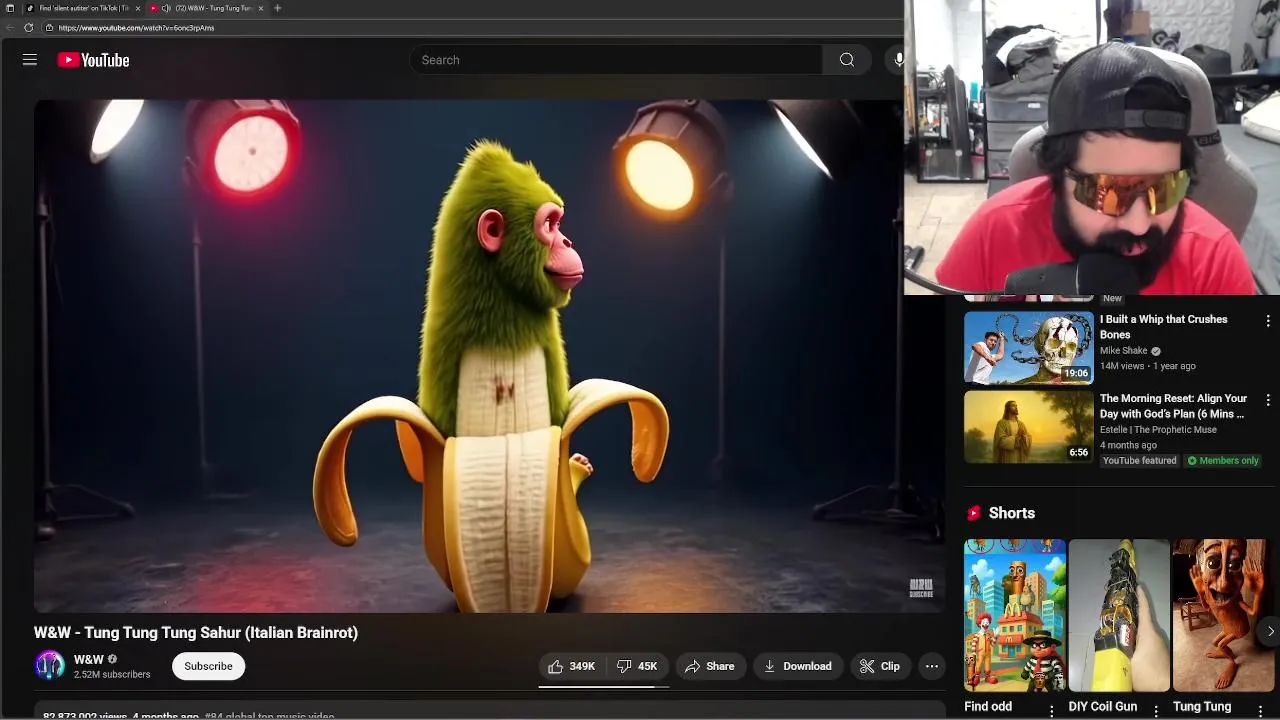Reload the page with the refresh icon
The image size is (1280, 720).
pos(28,28)
